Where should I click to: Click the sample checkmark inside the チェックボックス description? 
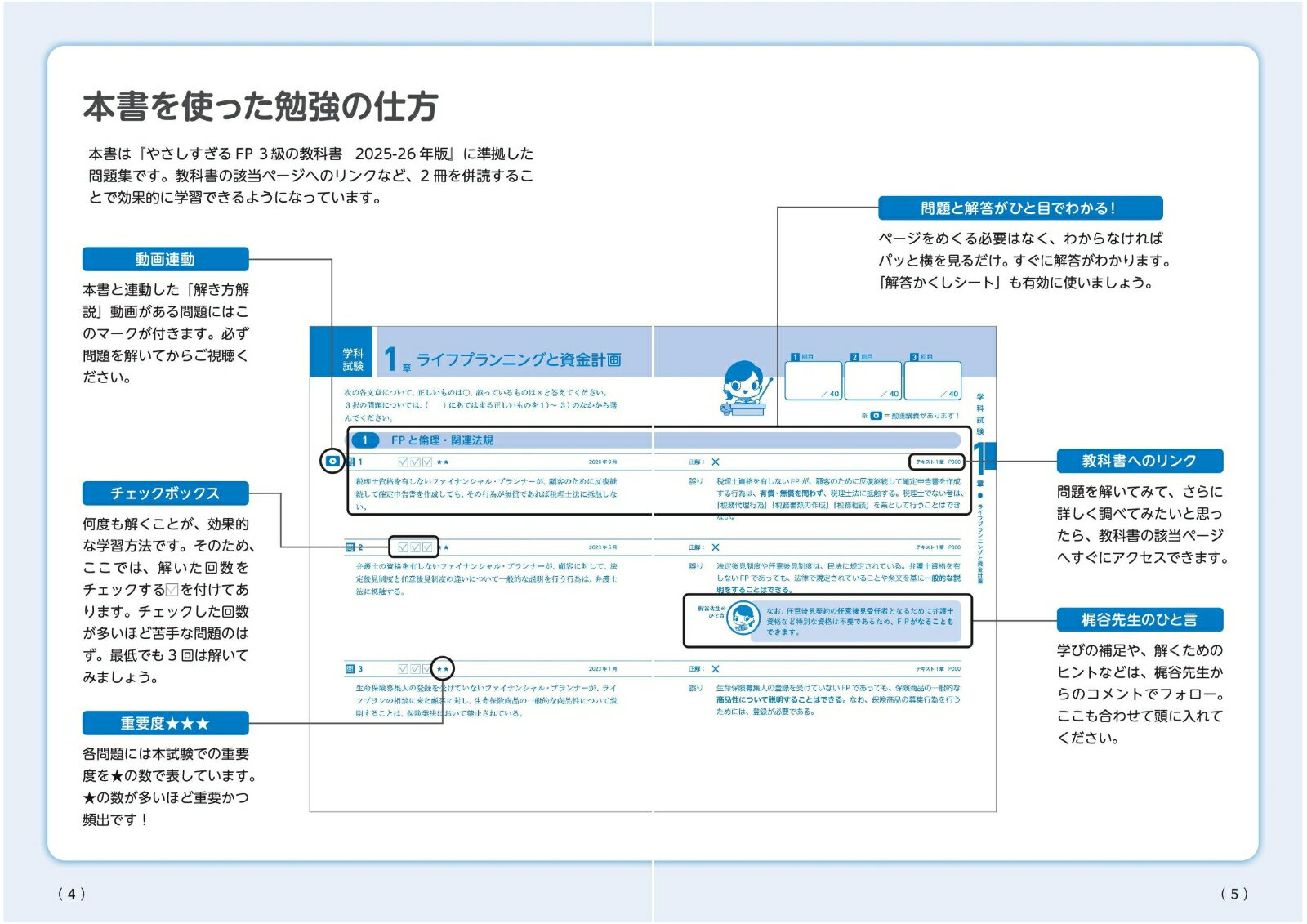click(172, 590)
